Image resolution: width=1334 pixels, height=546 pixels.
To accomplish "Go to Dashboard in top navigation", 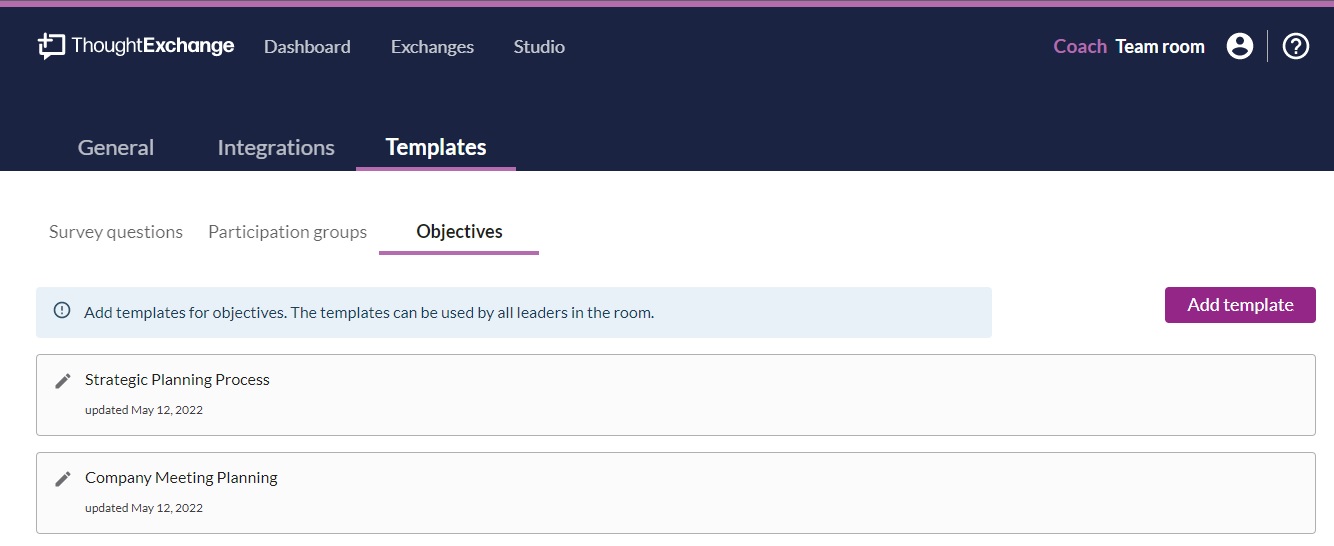I will 307,47.
